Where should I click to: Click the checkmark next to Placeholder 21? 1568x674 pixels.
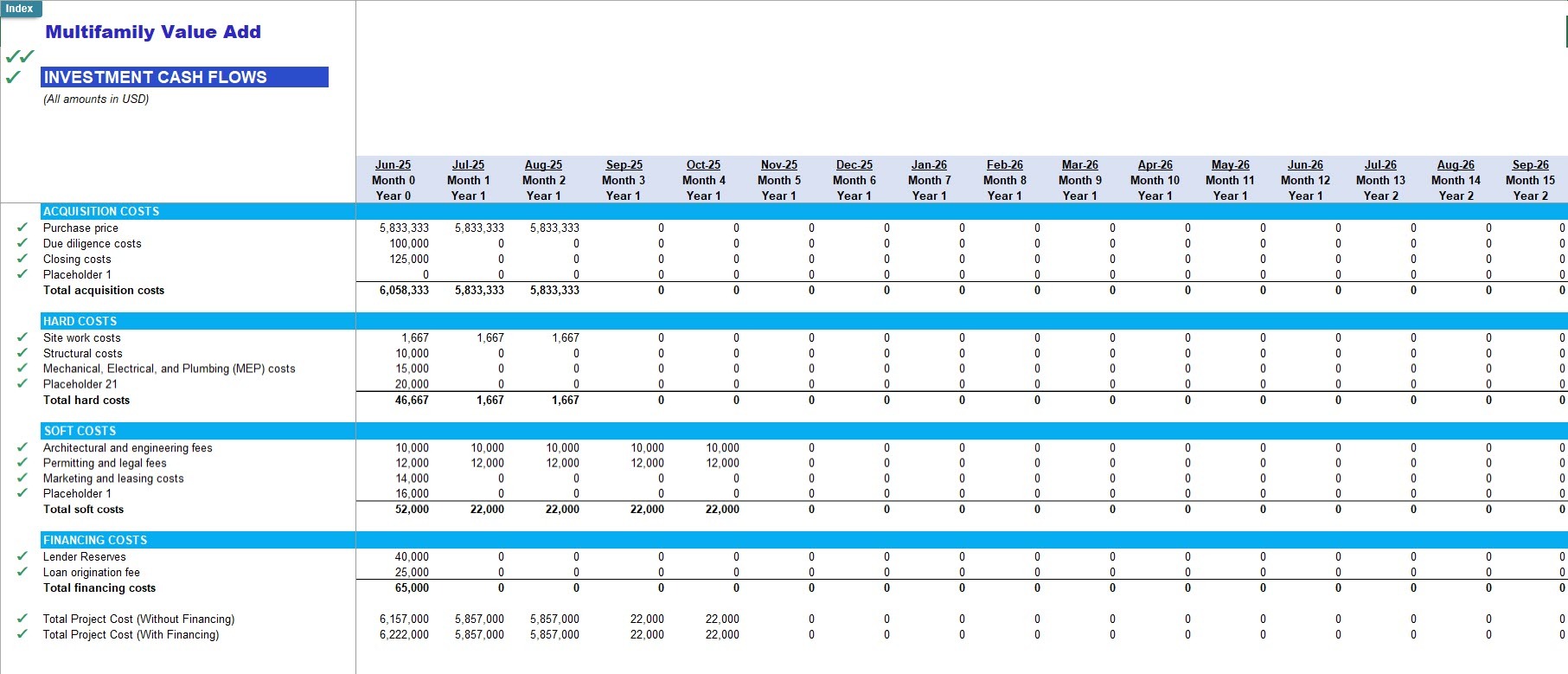coord(22,384)
